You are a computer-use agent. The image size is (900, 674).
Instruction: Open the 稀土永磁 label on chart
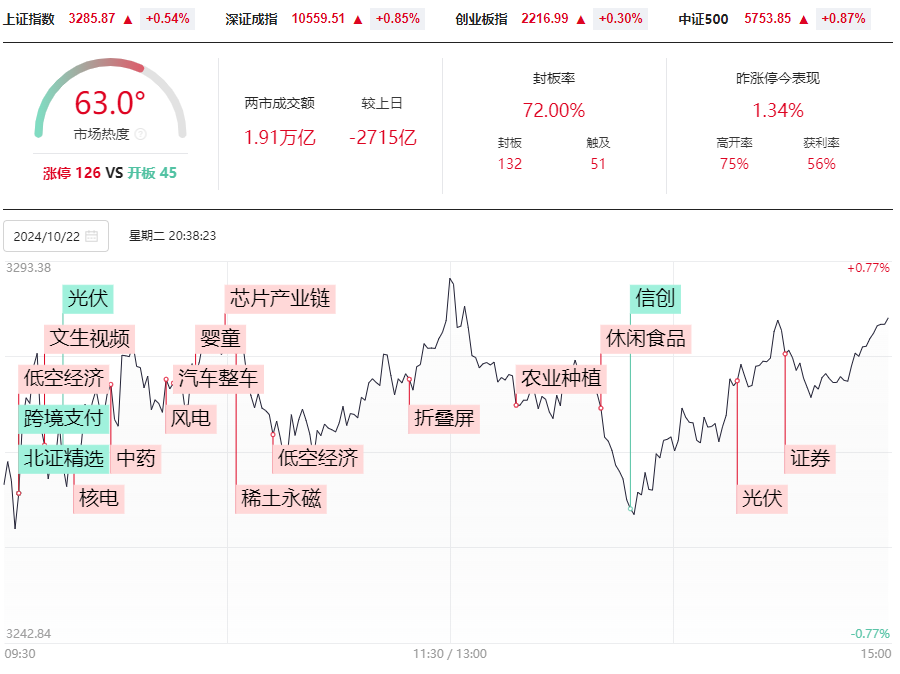281,498
